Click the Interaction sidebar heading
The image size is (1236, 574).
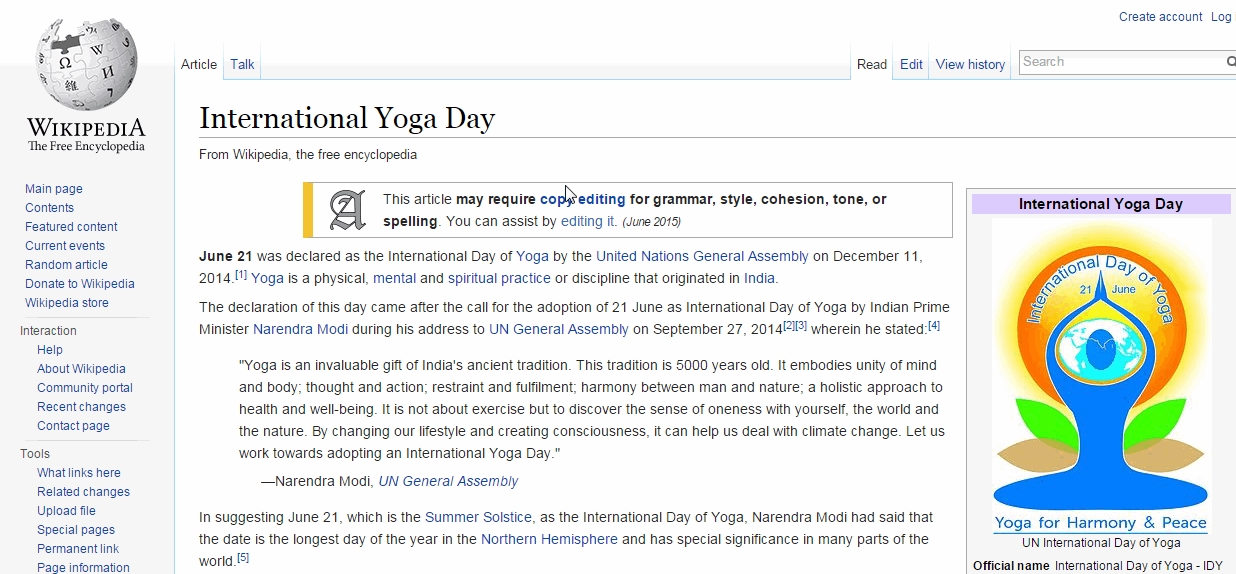pos(48,331)
